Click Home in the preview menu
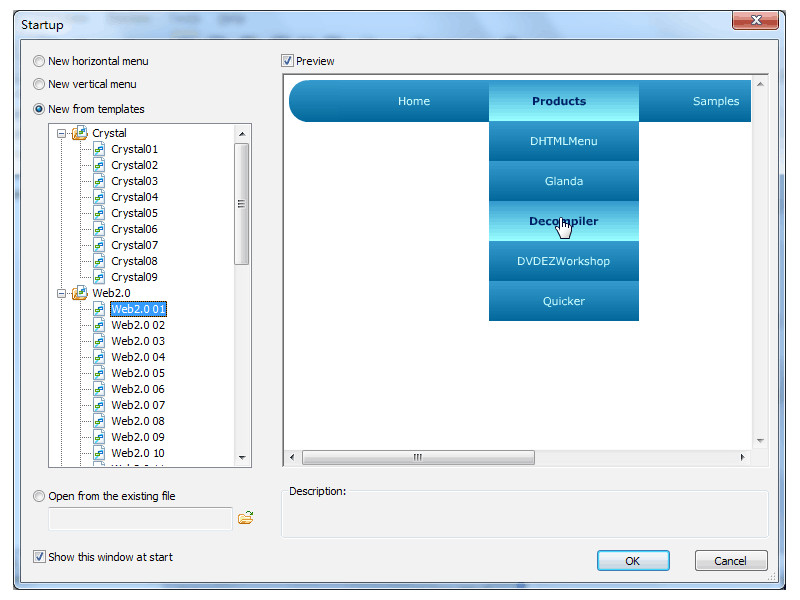This screenshot has height=600, width=800. (x=414, y=101)
